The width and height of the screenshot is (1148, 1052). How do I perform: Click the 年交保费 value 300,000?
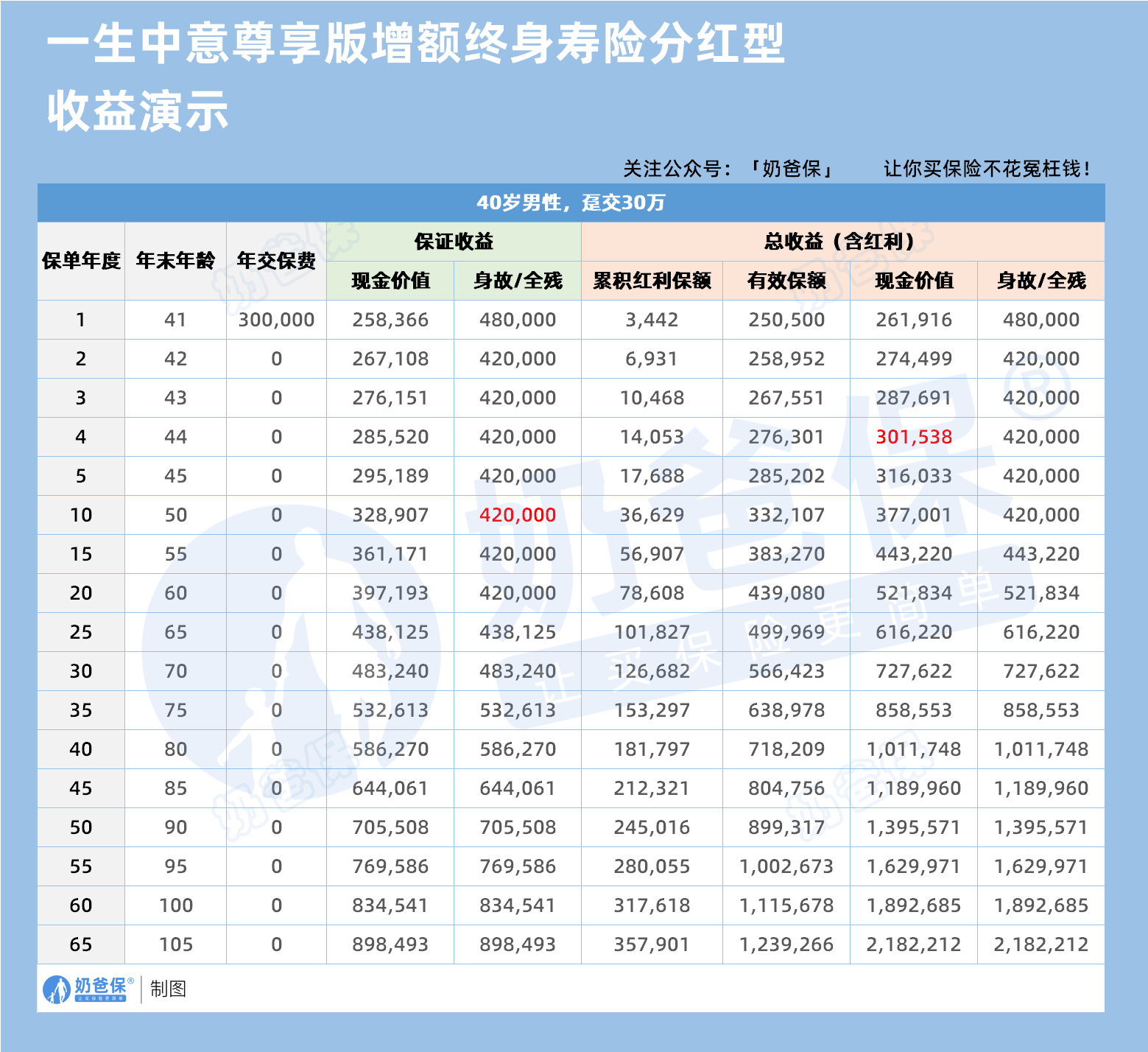coord(276,320)
